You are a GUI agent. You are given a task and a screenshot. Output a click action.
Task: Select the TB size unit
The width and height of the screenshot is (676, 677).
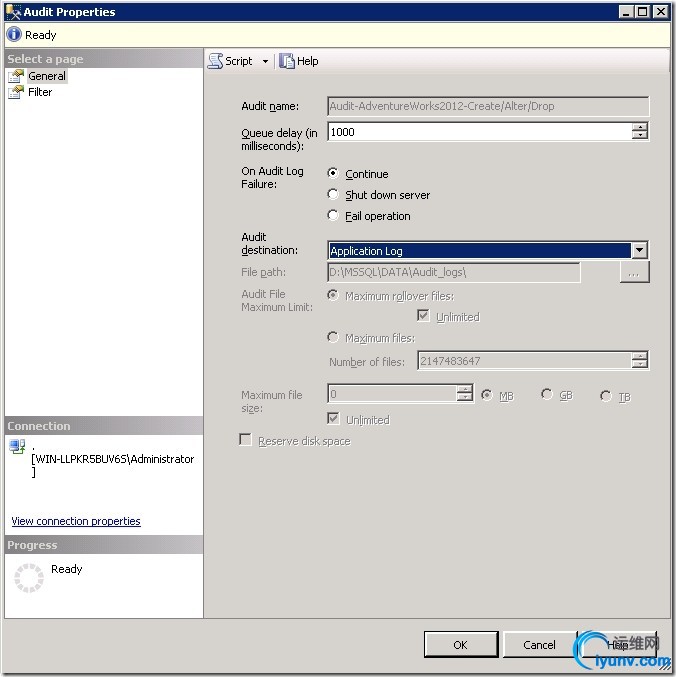pos(606,395)
